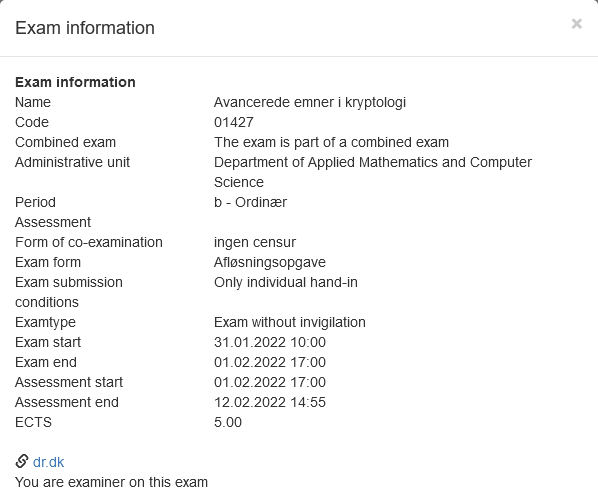598x499 pixels.
Task: Click Exam without invigilation value
Action: tap(289, 322)
